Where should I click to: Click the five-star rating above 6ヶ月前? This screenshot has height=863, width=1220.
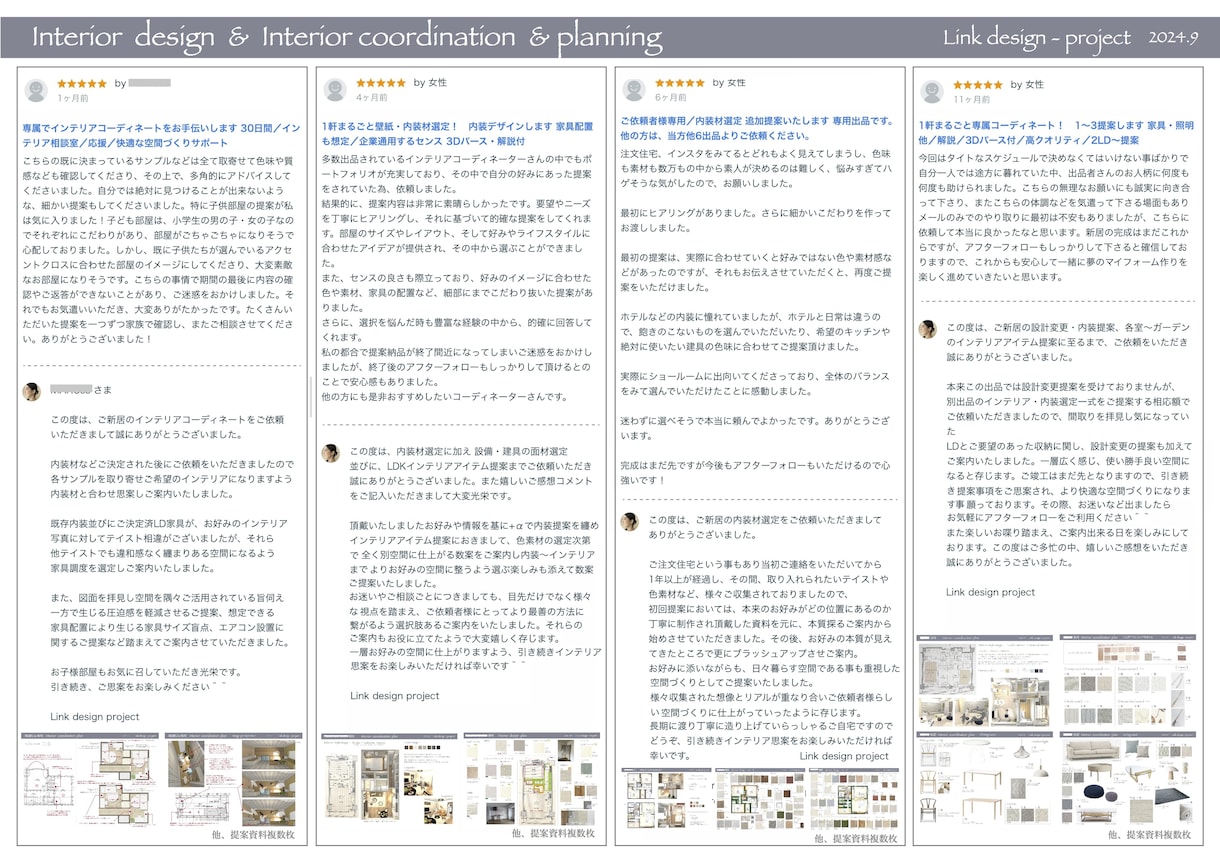coord(680,83)
